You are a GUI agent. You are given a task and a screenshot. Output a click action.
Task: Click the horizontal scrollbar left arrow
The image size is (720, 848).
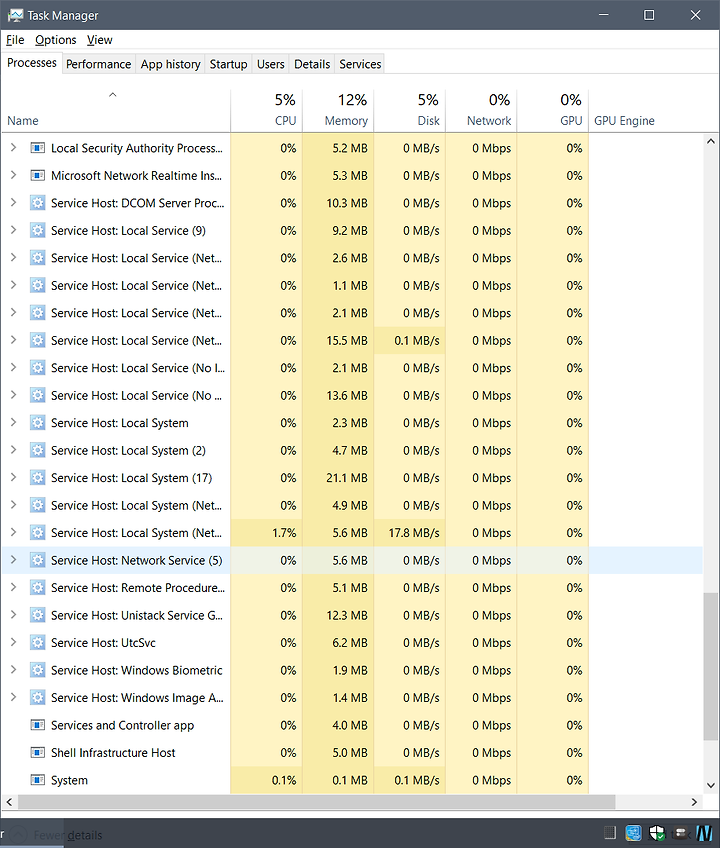pos(9,802)
